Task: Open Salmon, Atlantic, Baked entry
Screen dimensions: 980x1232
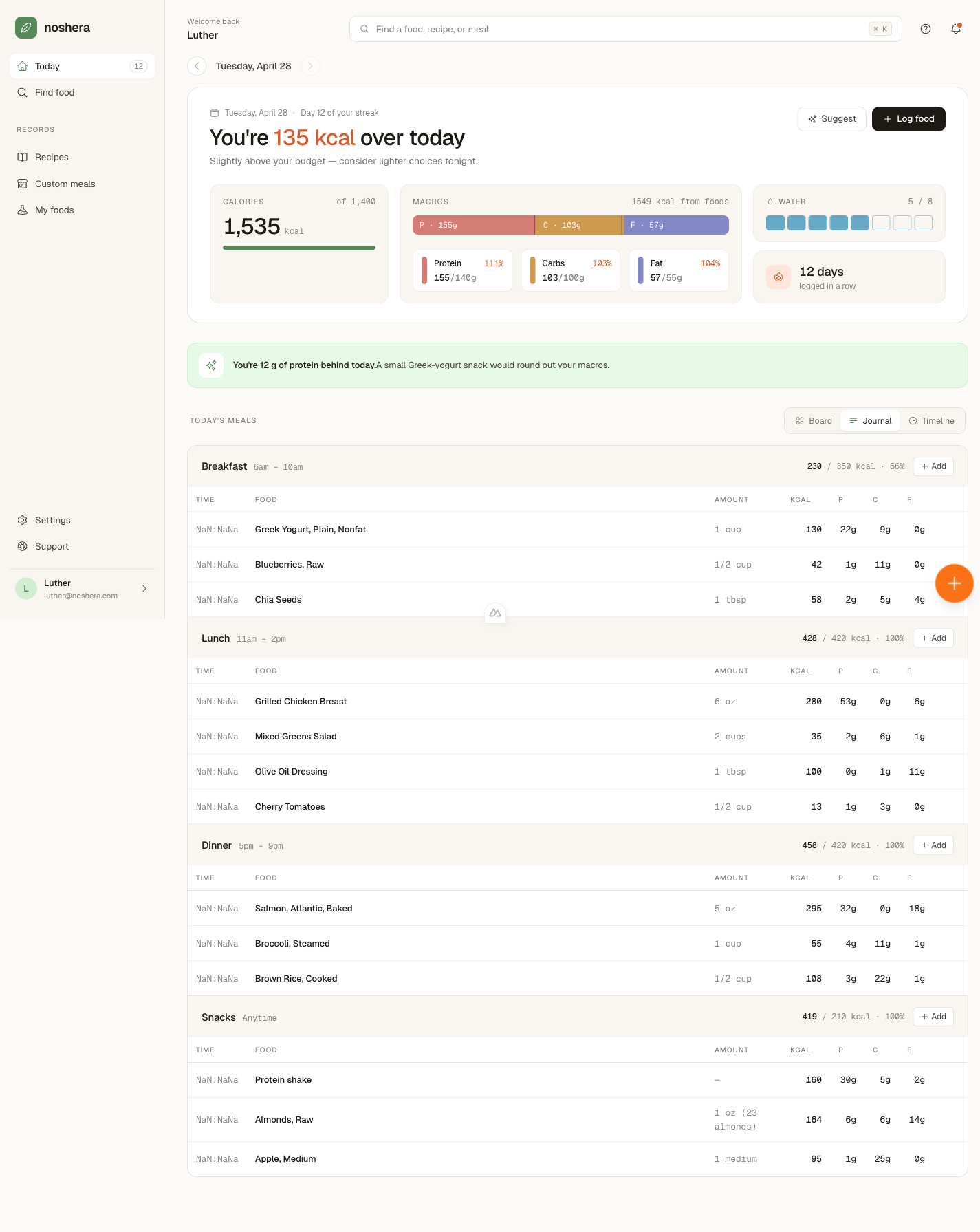Action: click(x=578, y=909)
